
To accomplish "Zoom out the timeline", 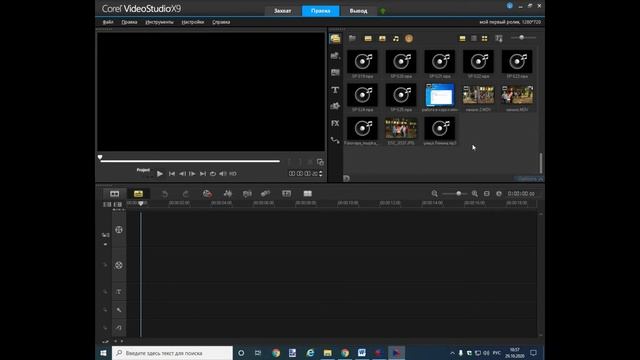I will coord(435,193).
